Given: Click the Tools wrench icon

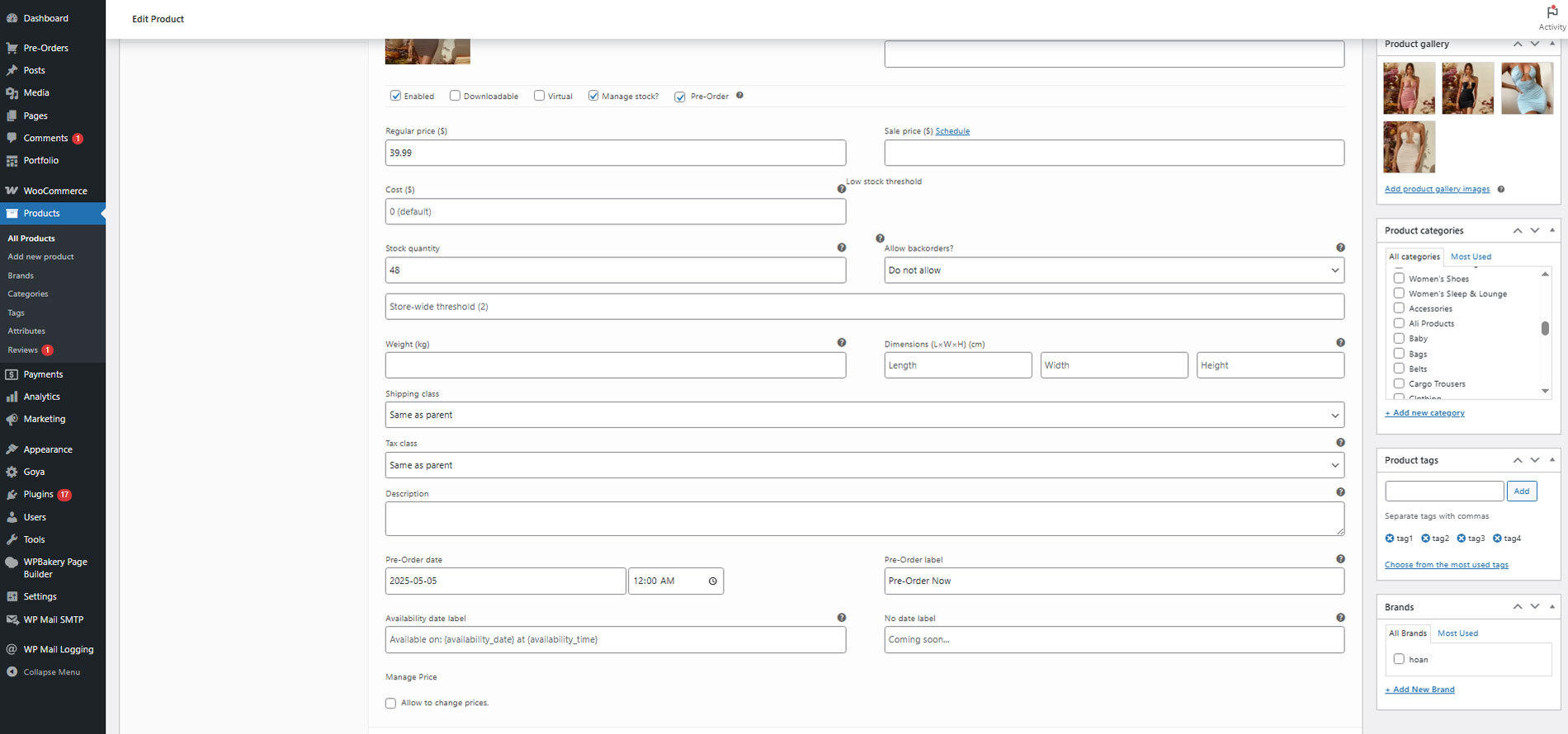Looking at the screenshot, I should [x=12, y=539].
